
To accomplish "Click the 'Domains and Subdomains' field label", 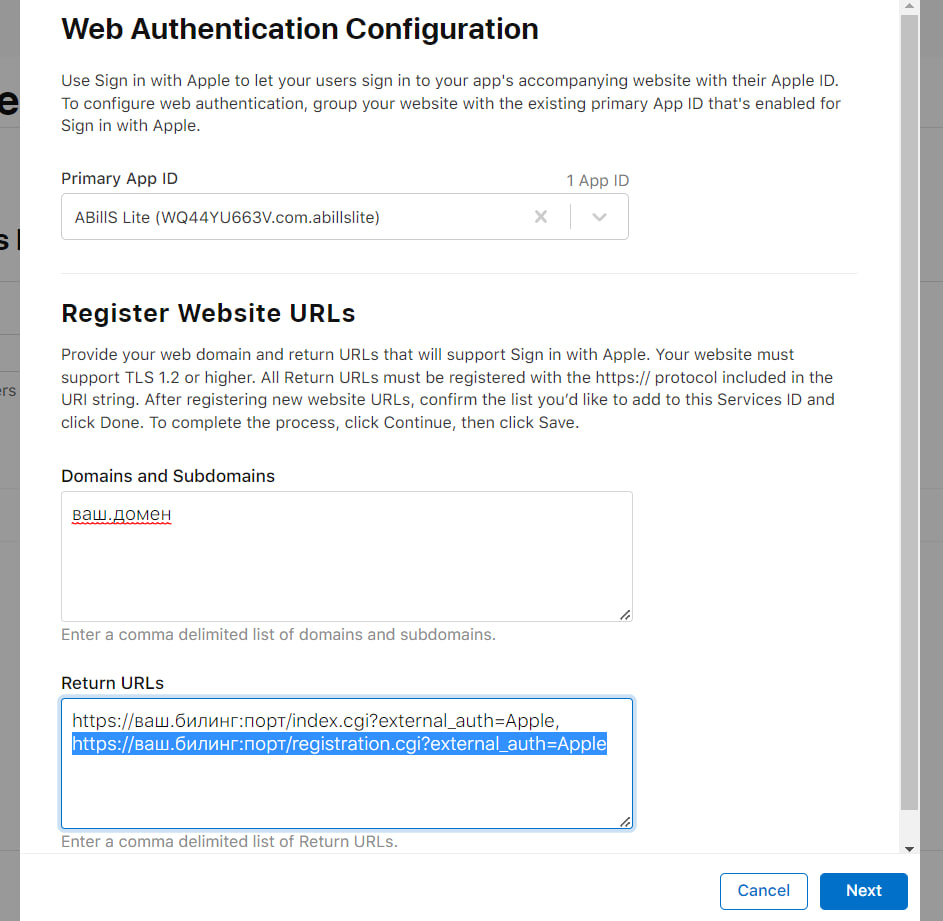I will click(168, 476).
